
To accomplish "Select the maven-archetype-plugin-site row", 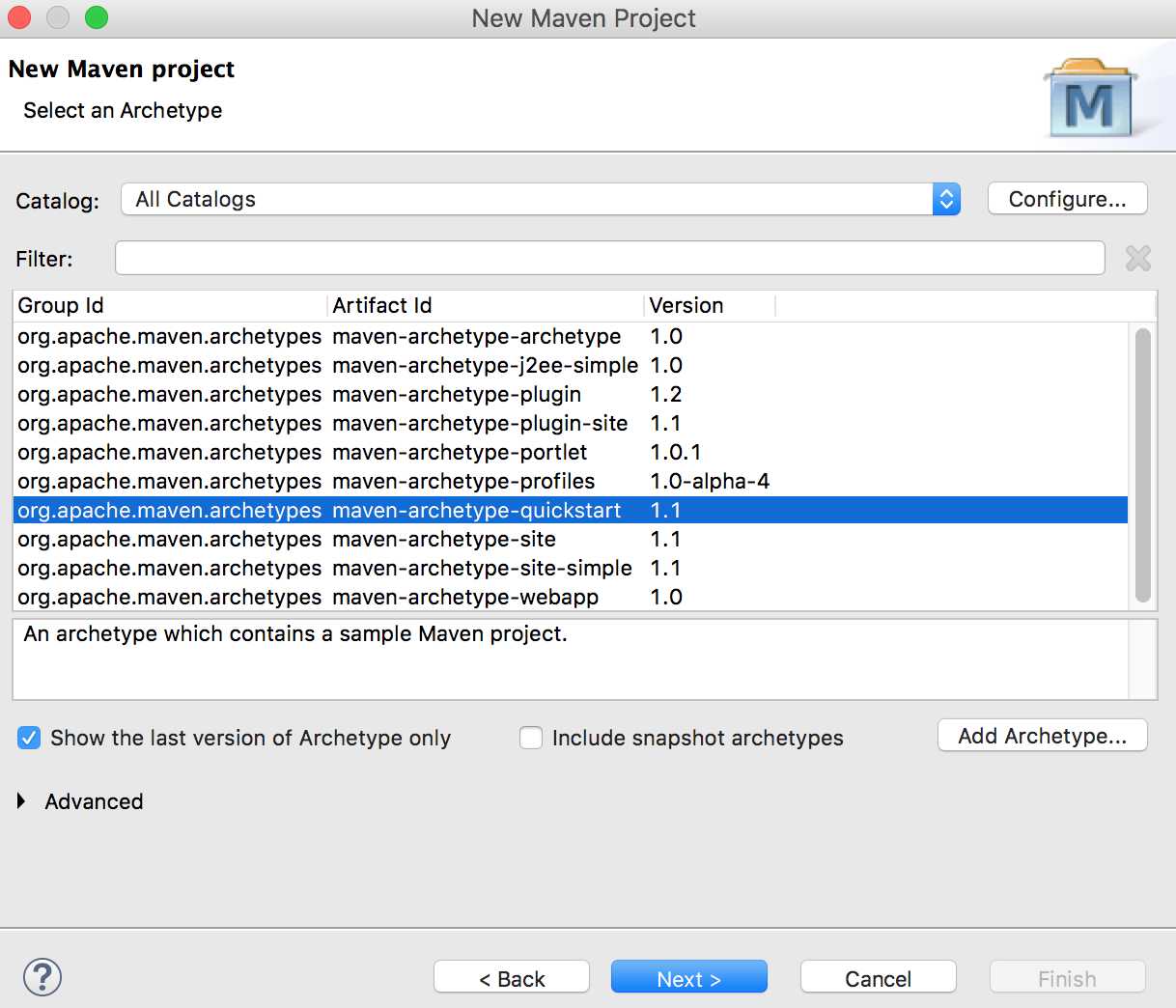I will [x=571, y=423].
